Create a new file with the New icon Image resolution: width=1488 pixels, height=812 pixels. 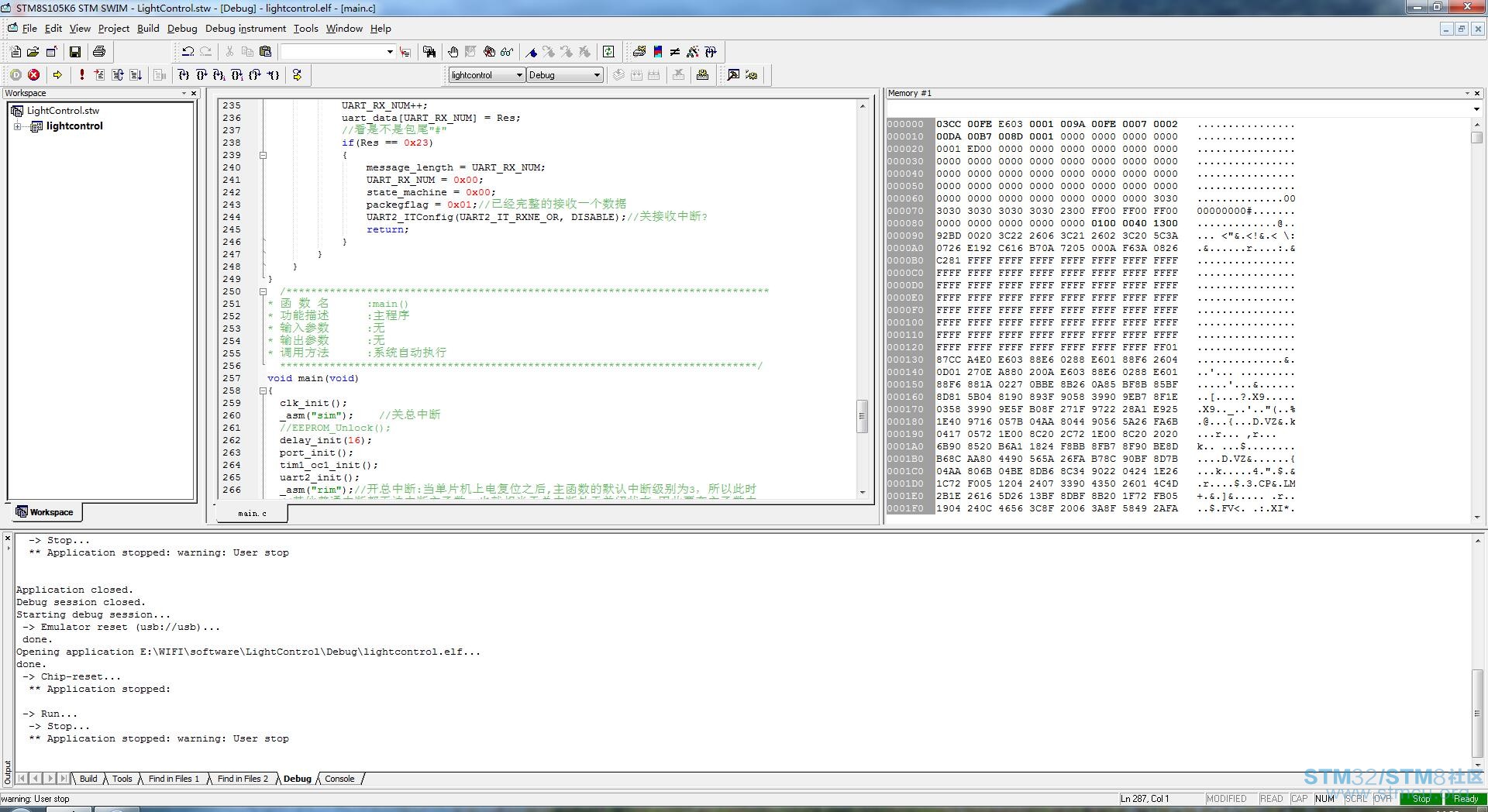point(15,52)
